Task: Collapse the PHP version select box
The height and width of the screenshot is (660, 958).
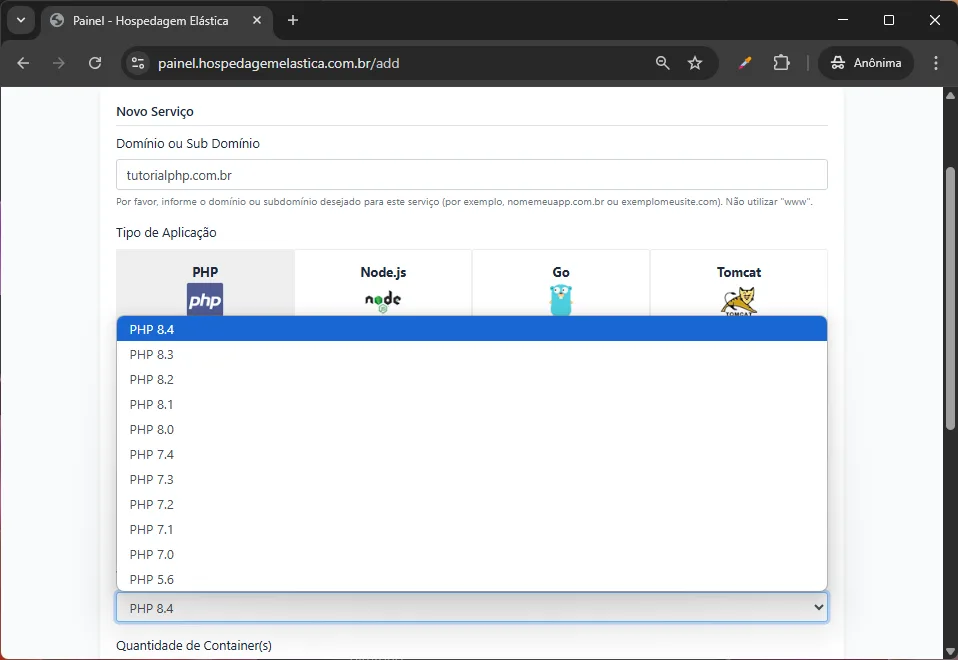Action: 472,608
